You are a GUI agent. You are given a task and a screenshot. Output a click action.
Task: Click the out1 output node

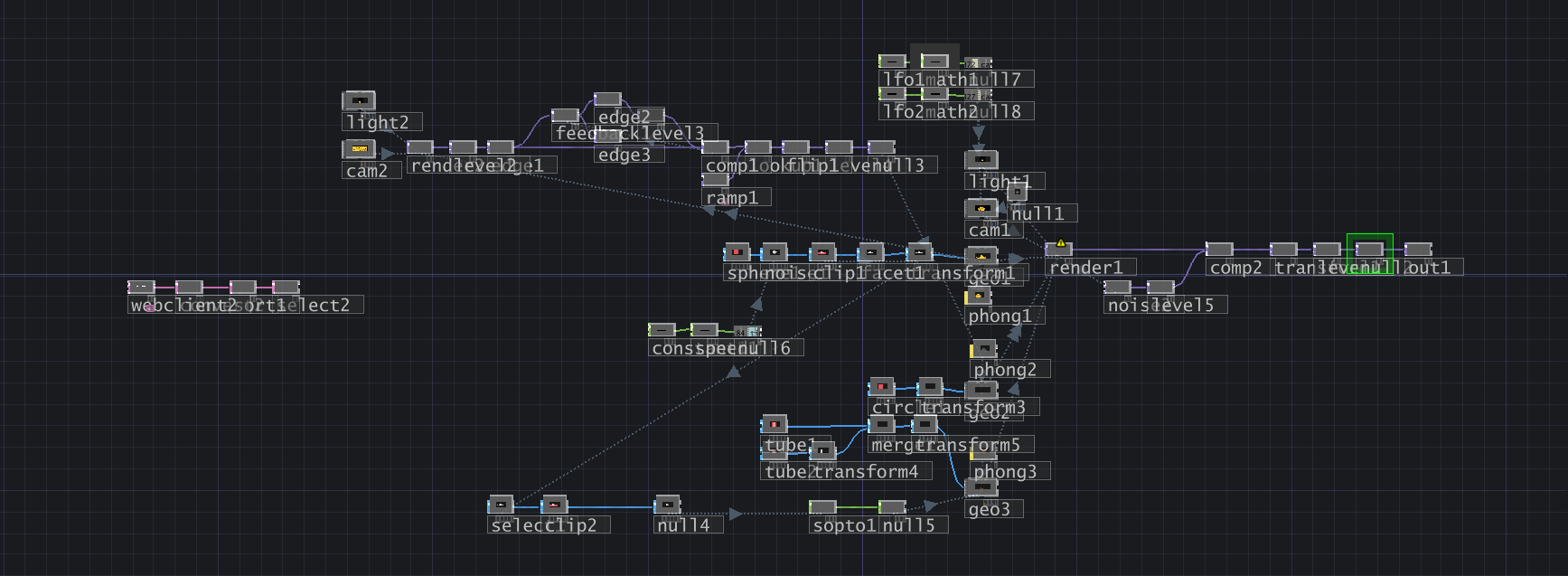pyautogui.click(x=1418, y=250)
